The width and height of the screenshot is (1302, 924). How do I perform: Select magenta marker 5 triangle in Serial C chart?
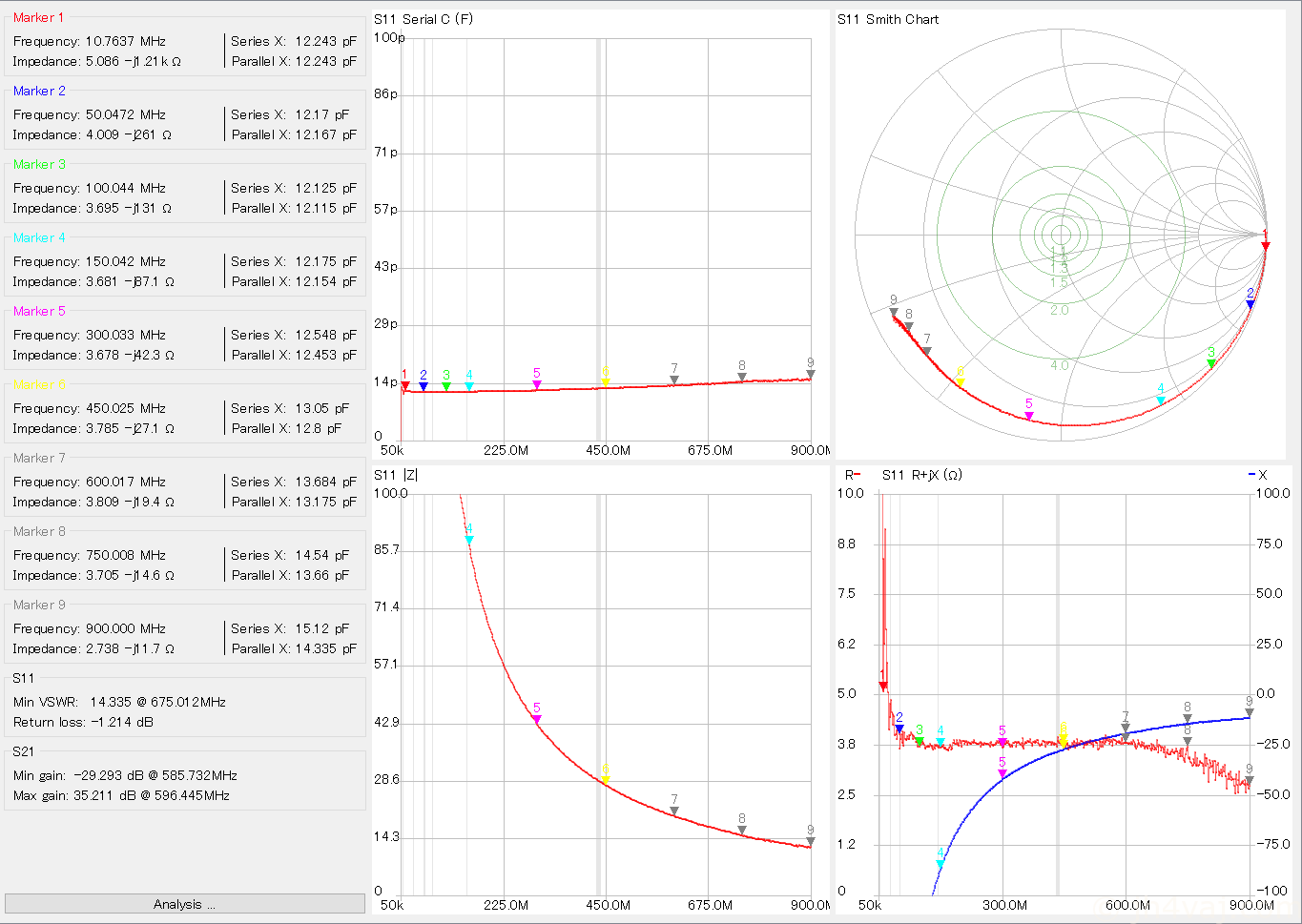pos(537,385)
